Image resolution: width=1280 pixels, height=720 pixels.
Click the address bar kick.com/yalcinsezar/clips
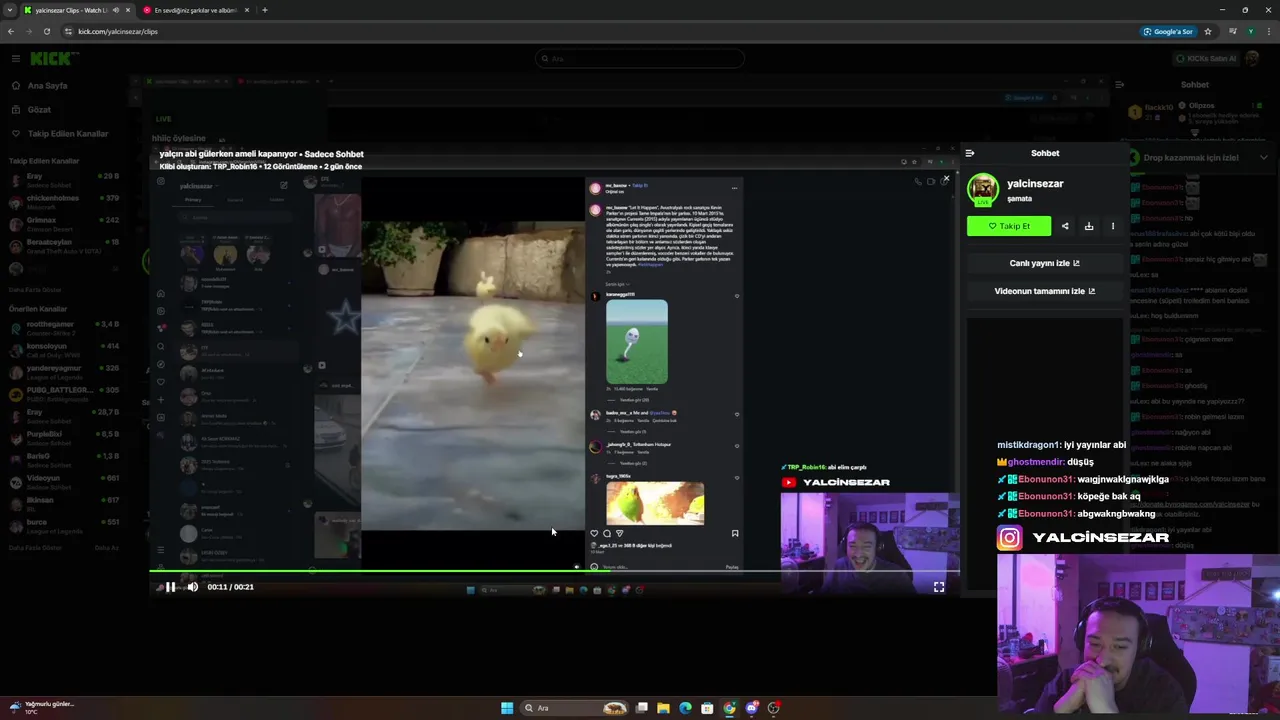[118, 32]
